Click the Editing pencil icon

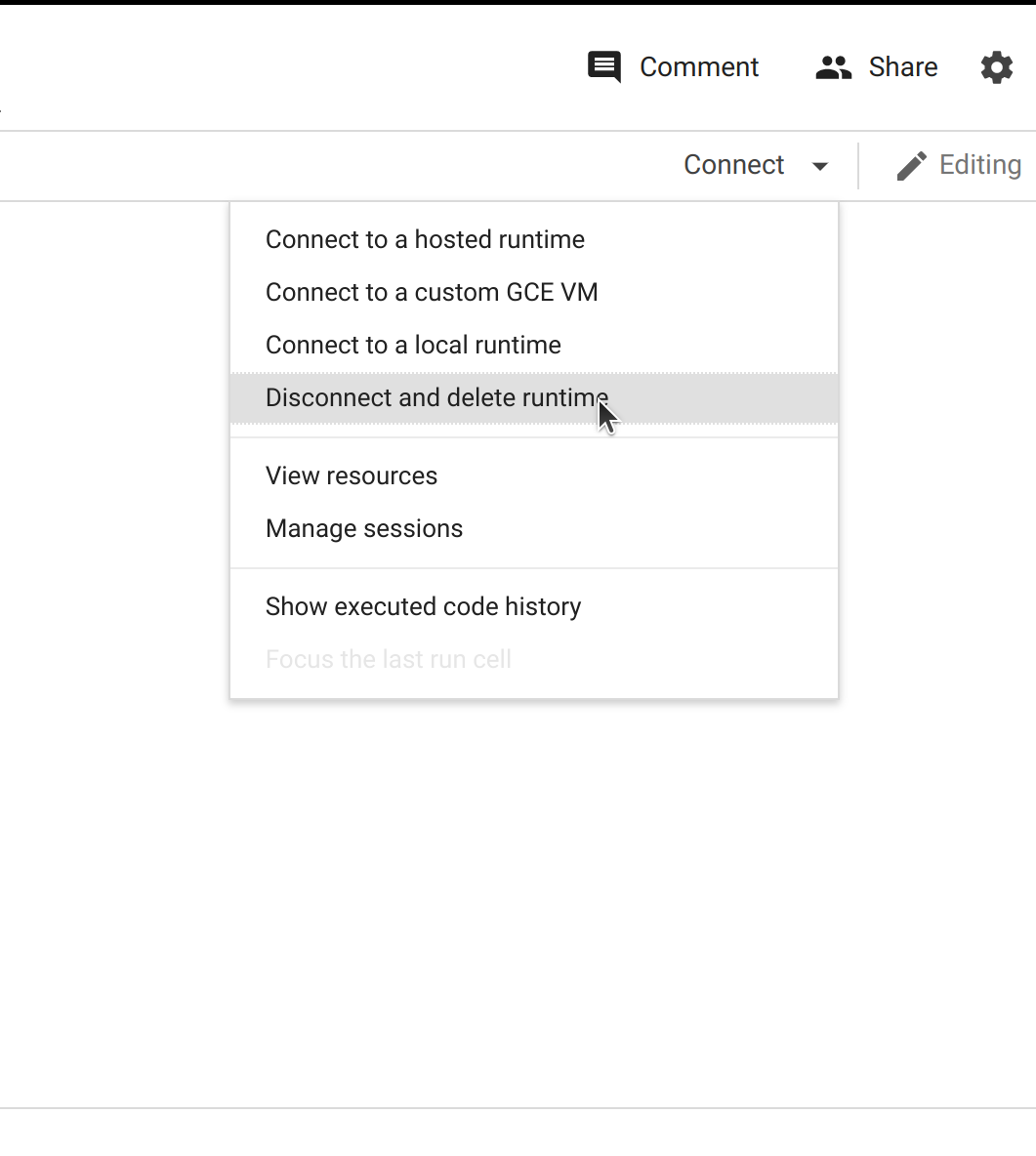[x=912, y=164]
